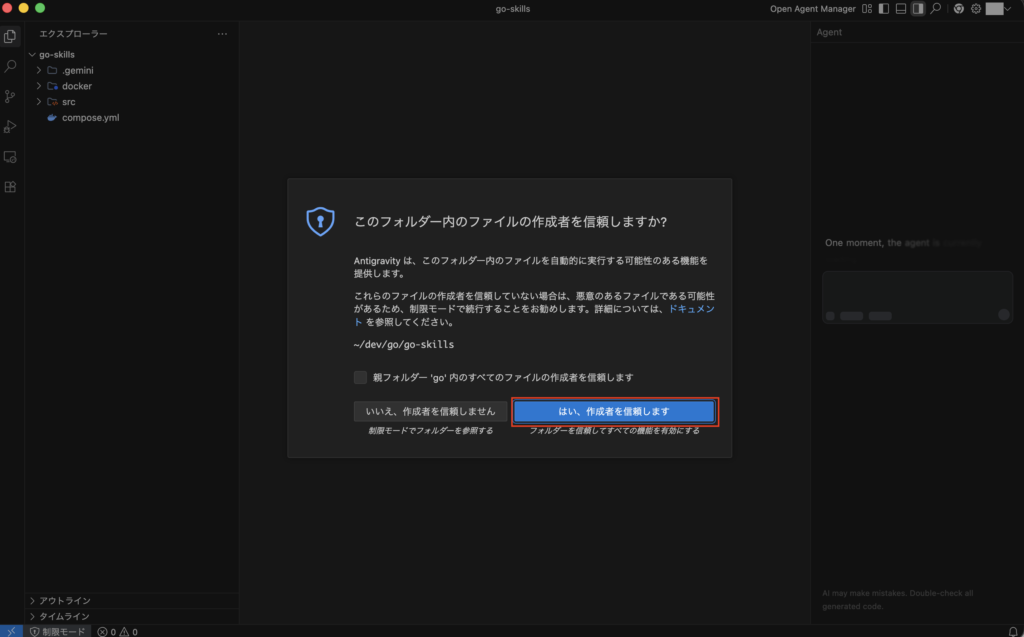
Task: Open the settings gear in title bar
Action: point(976,9)
